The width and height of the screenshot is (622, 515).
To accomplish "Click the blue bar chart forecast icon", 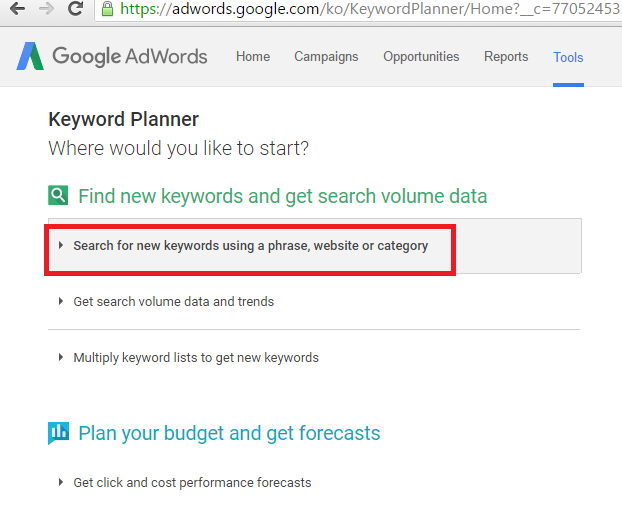I will pyautogui.click(x=58, y=433).
